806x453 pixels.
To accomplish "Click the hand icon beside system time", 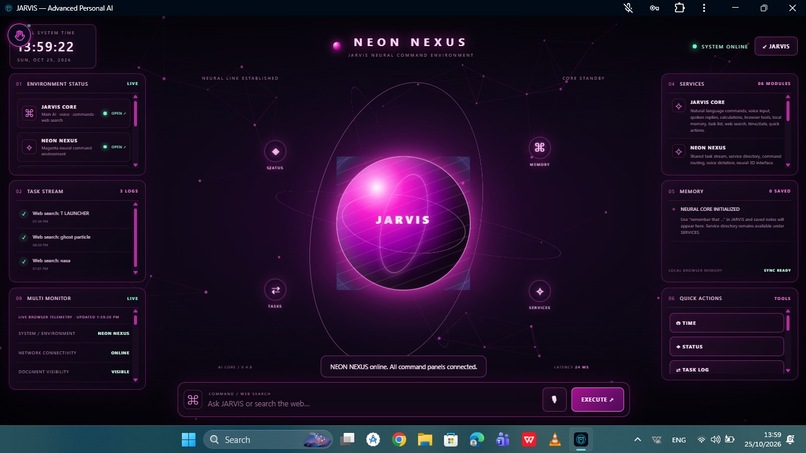I will click(20, 35).
